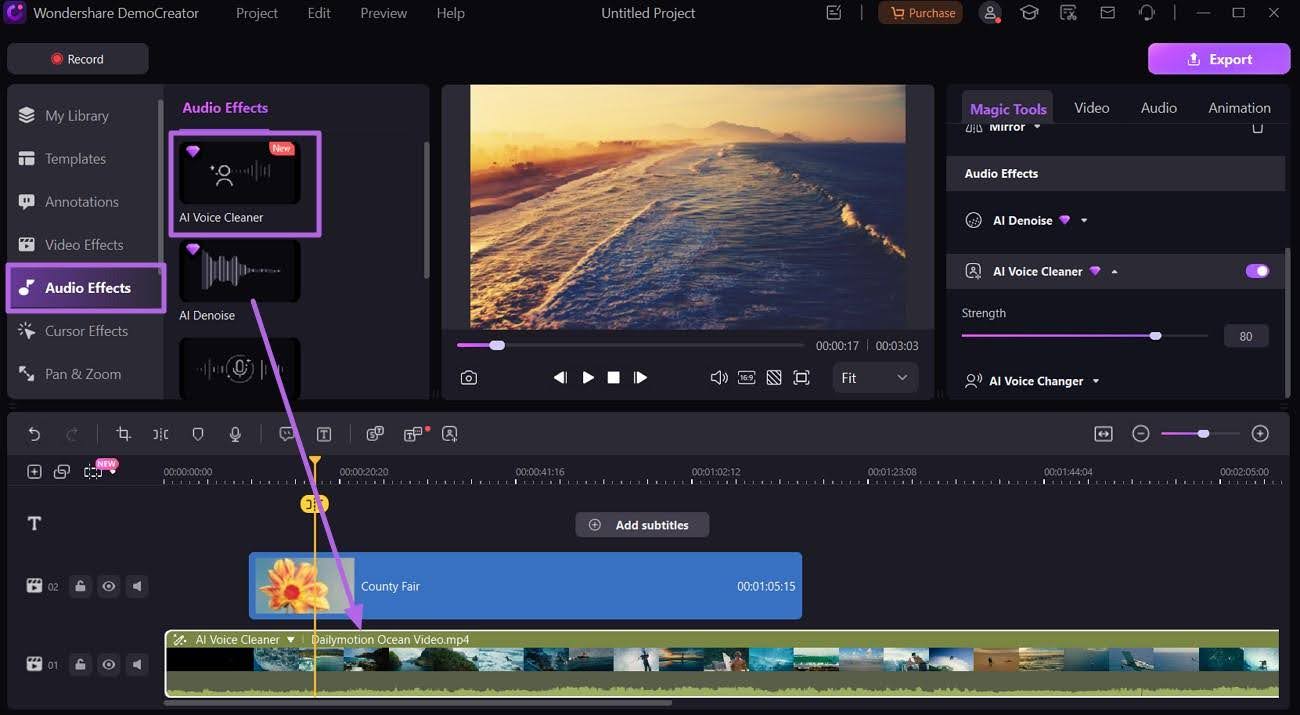
Task: Click the timeline zoom slider
Action: (x=1200, y=433)
